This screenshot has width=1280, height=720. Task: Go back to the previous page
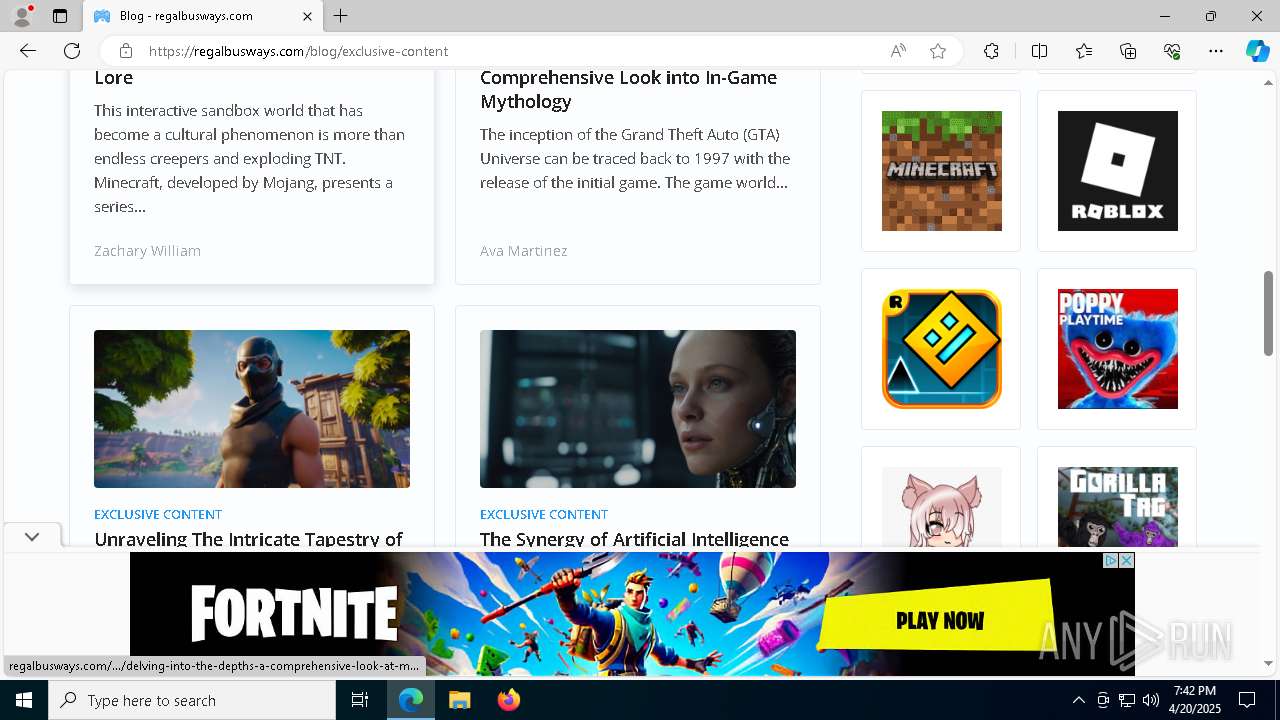click(28, 51)
